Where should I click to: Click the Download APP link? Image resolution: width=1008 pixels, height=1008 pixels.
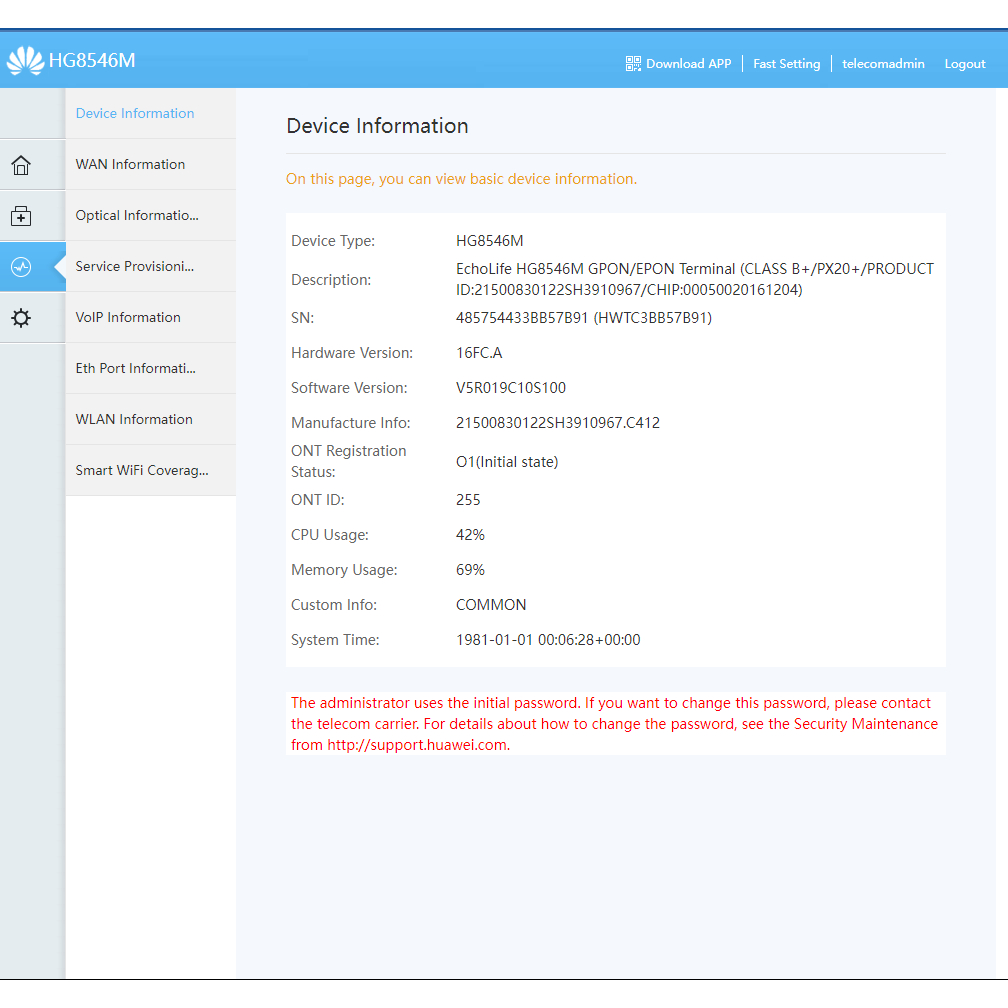coord(688,63)
